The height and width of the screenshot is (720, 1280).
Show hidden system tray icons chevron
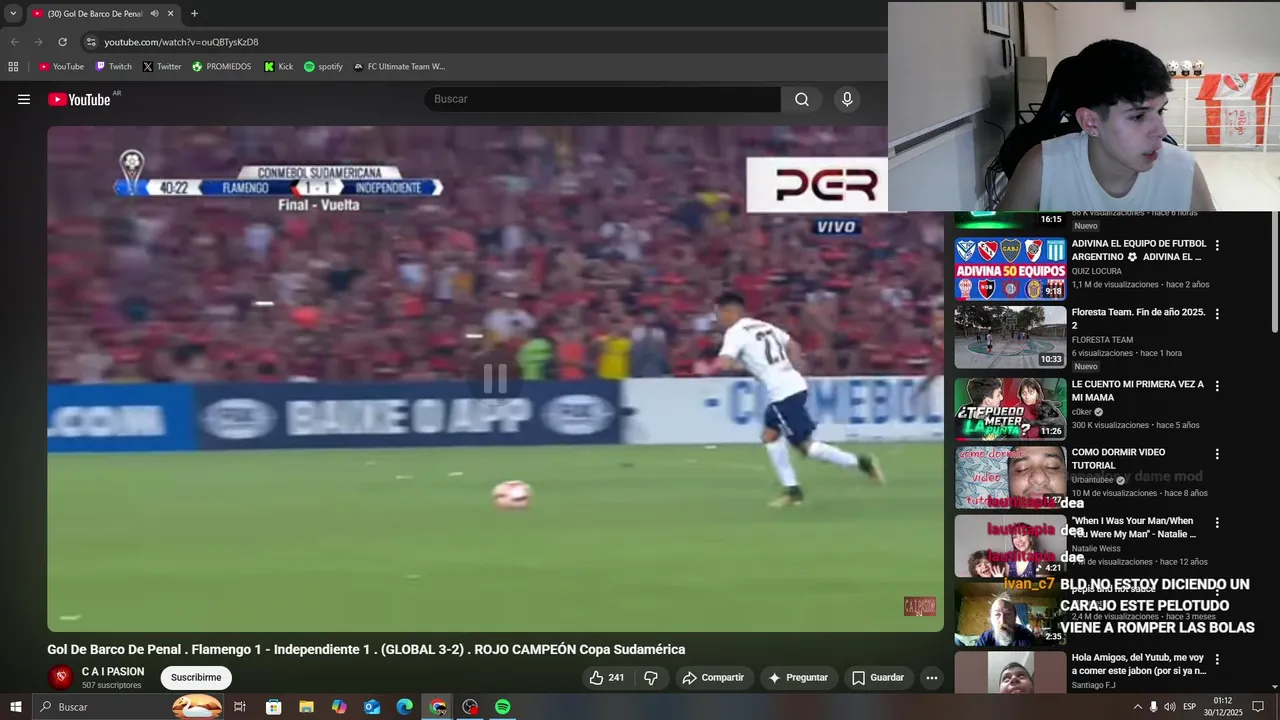pyautogui.click(x=1137, y=707)
